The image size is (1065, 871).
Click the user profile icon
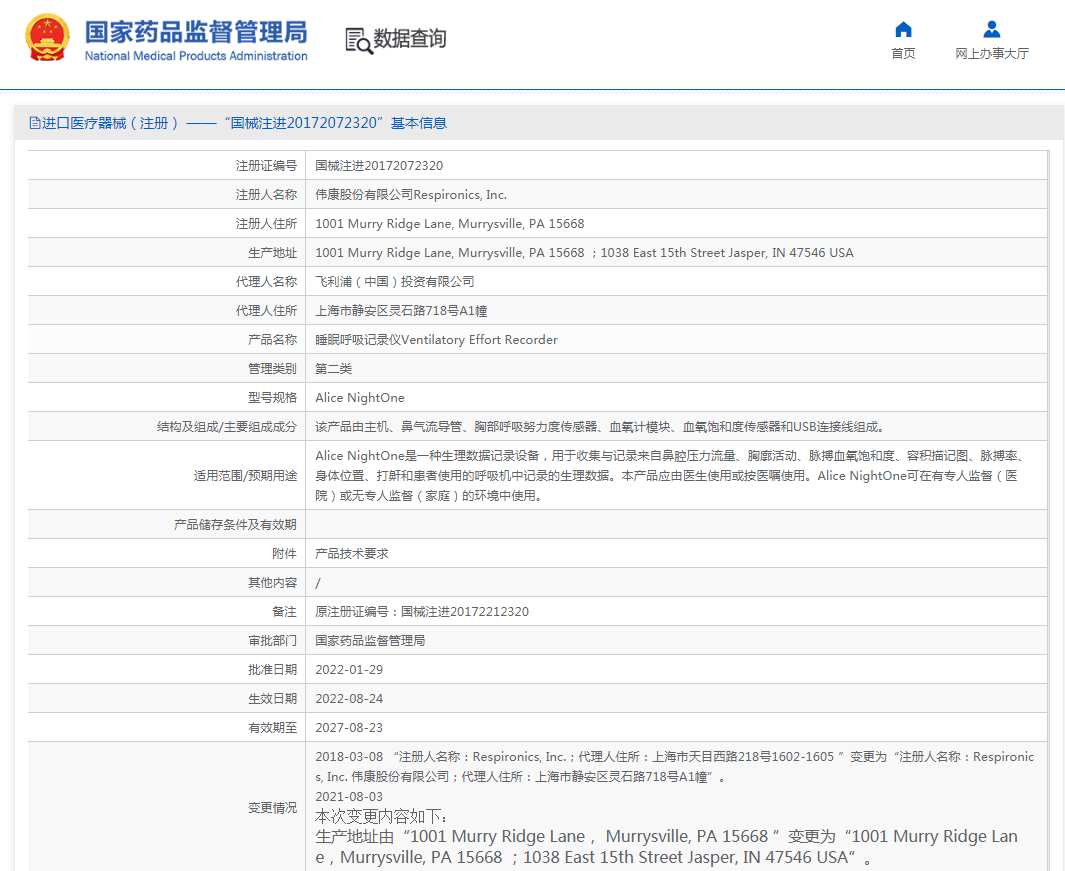coord(991,29)
